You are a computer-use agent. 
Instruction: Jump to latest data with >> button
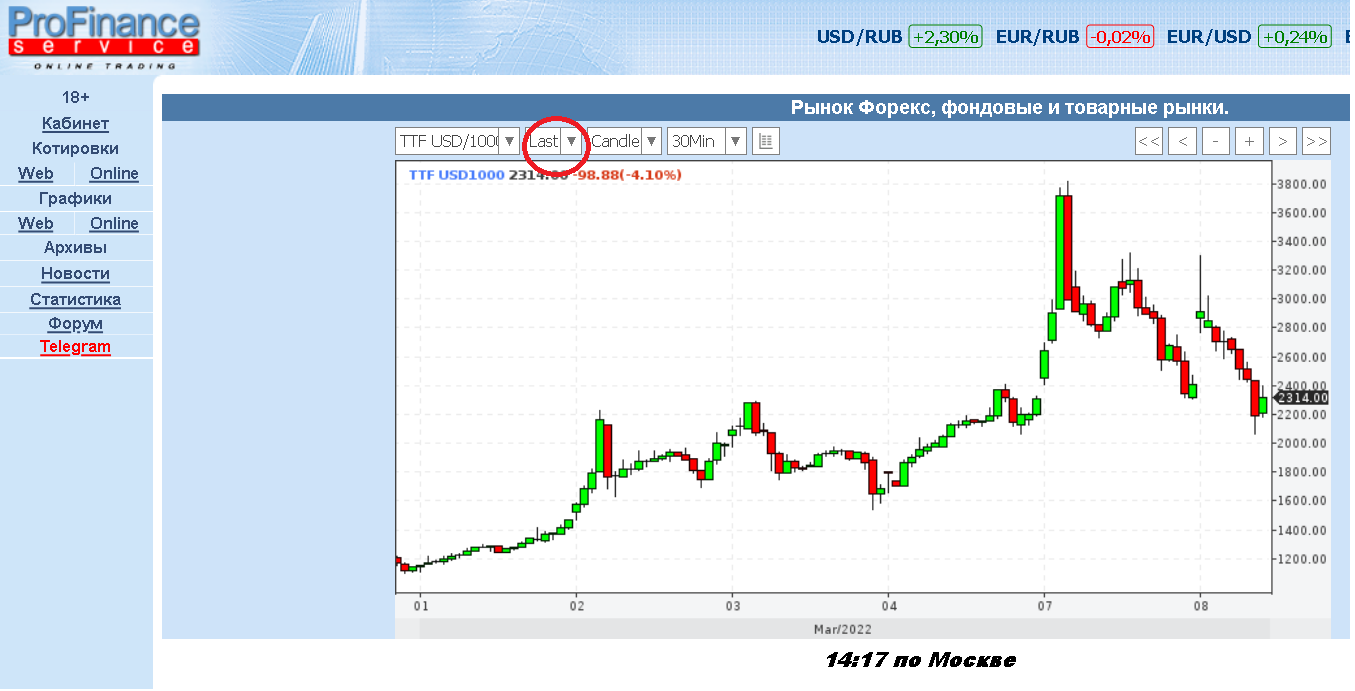1316,141
